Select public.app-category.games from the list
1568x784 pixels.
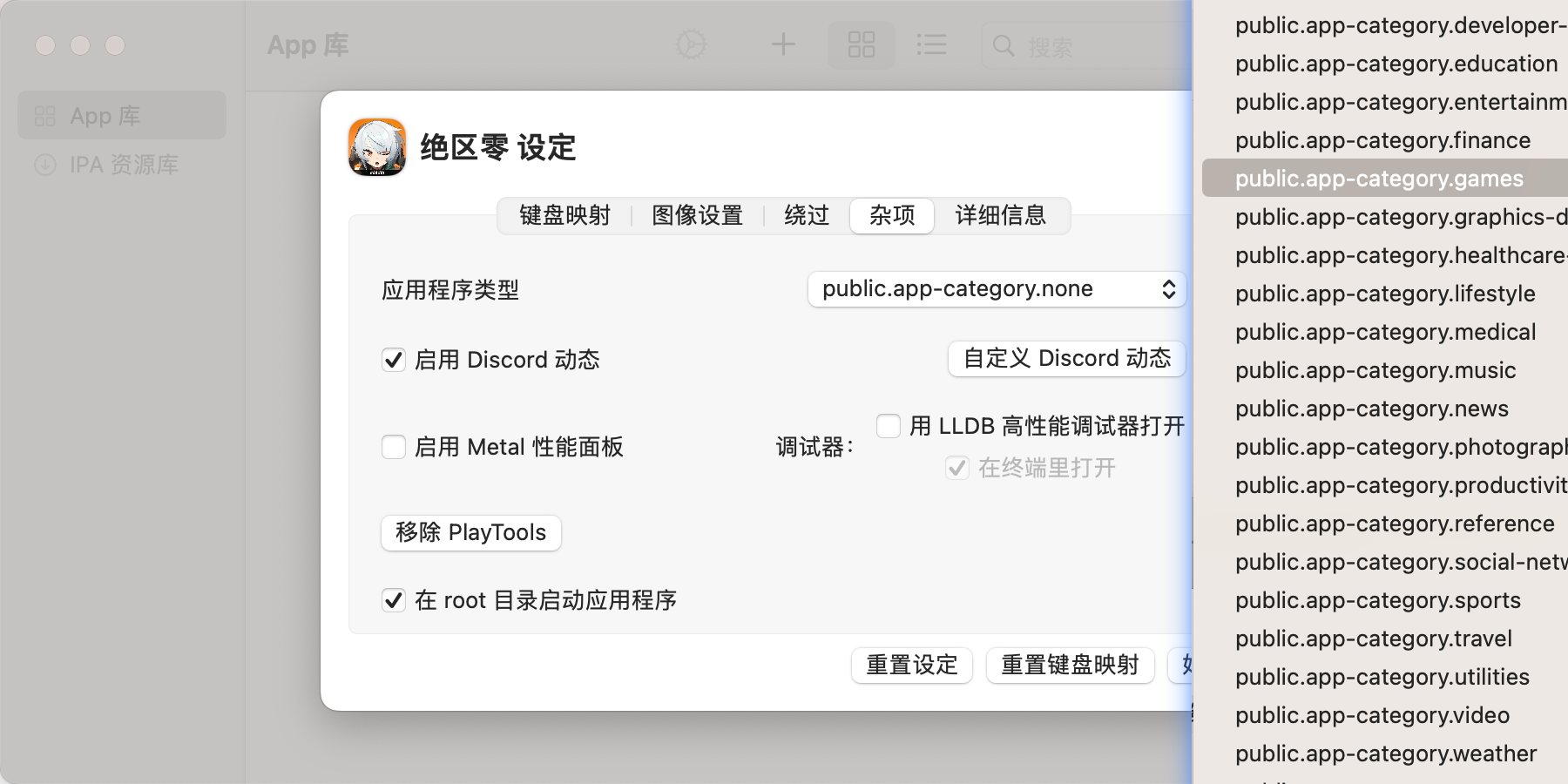click(x=1379, y=179)
